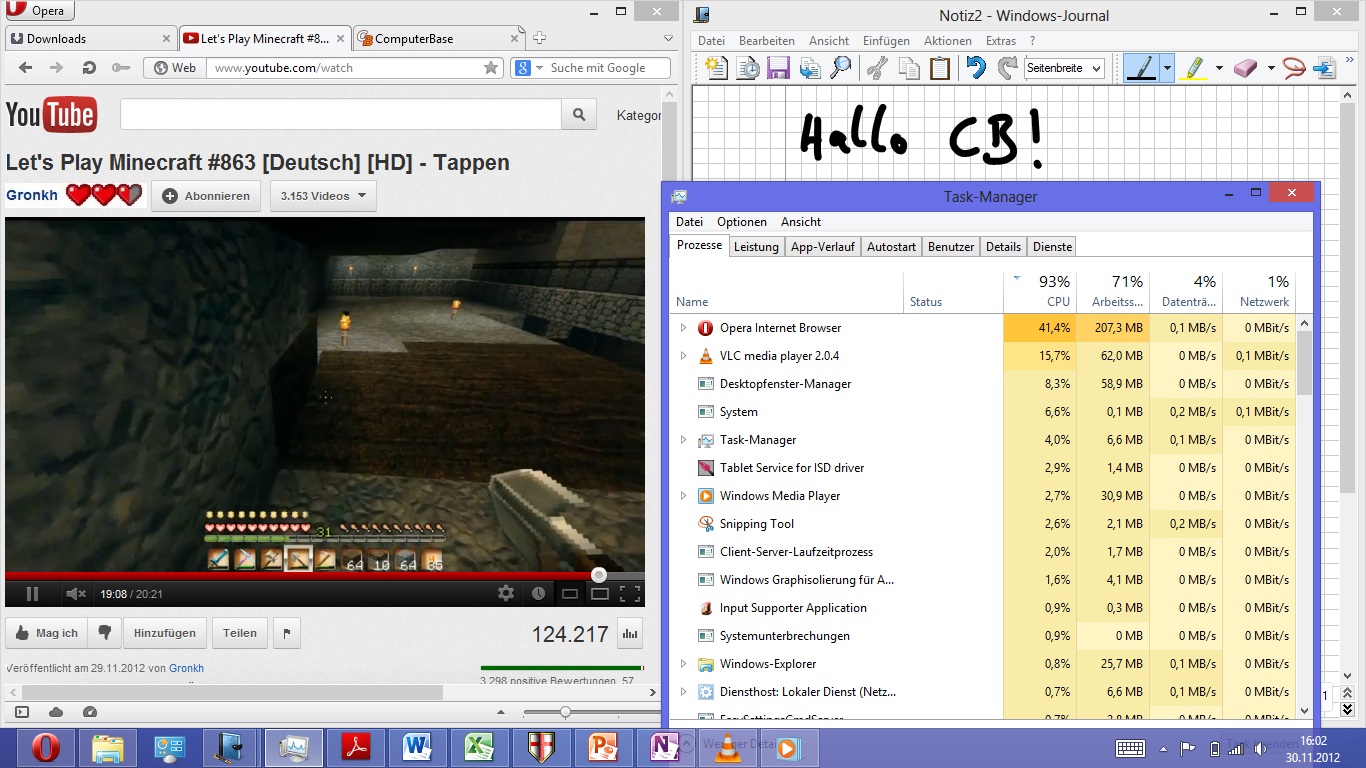This screenshot has height=768, width=1366.
Task: Click the YouTube video progress bar
Action: [325, 575]
